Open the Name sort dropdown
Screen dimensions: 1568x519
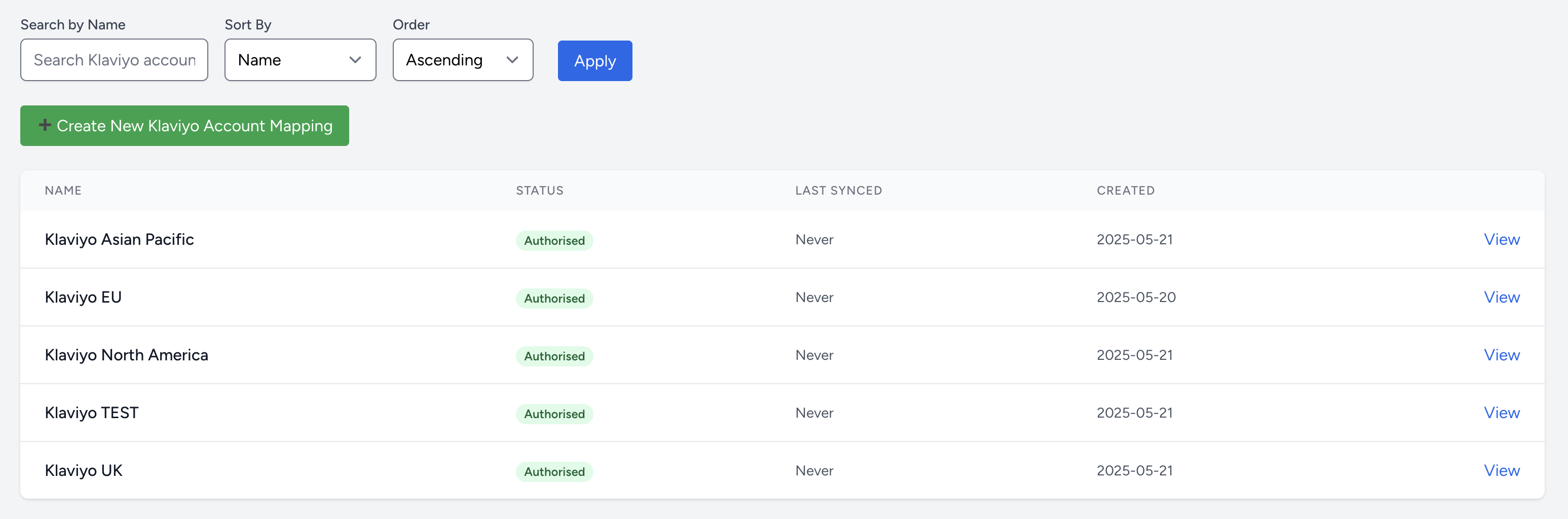[300, 60]
